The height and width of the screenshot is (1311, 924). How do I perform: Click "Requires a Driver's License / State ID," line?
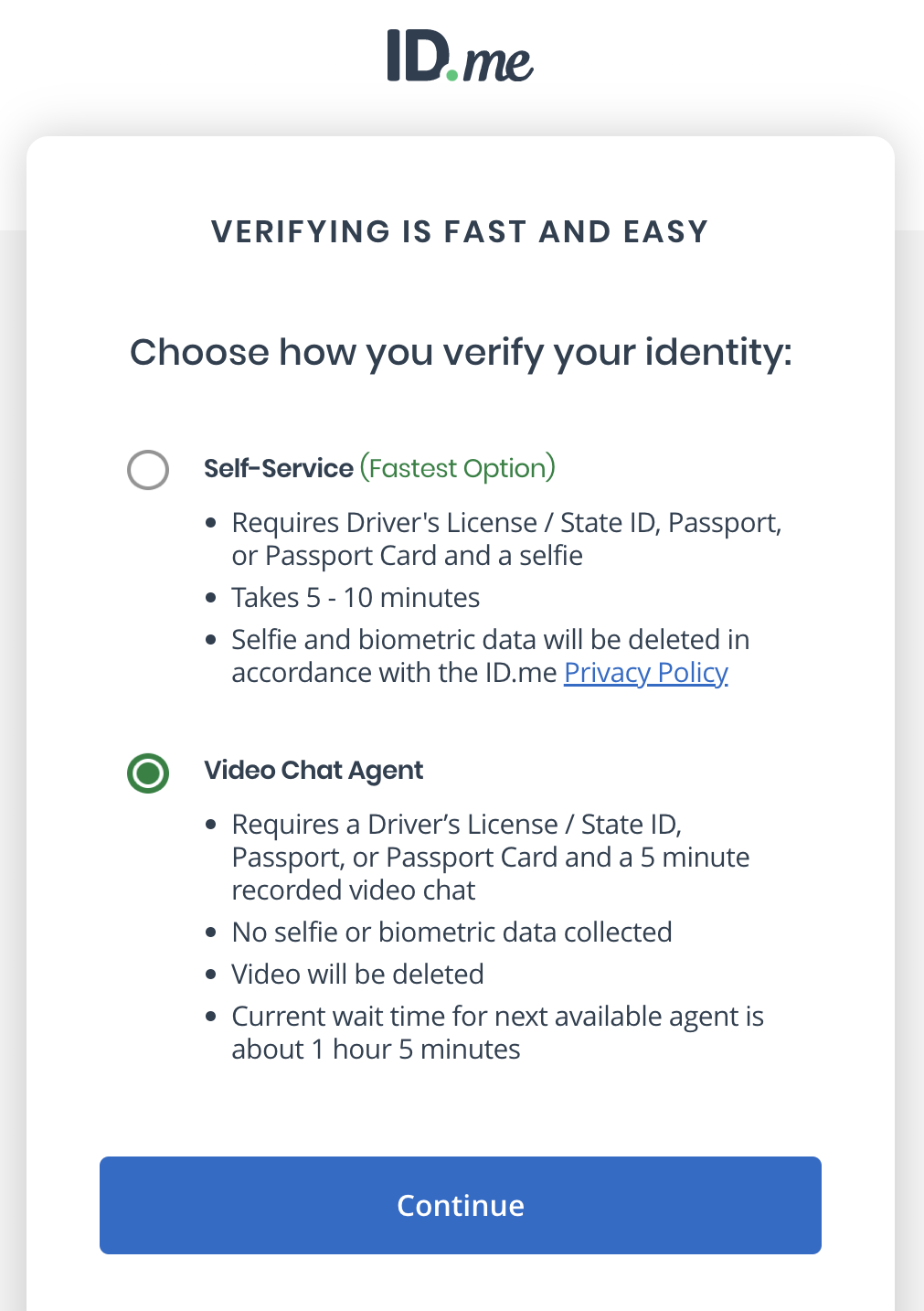pyautogui.click(x=457, y=825)
